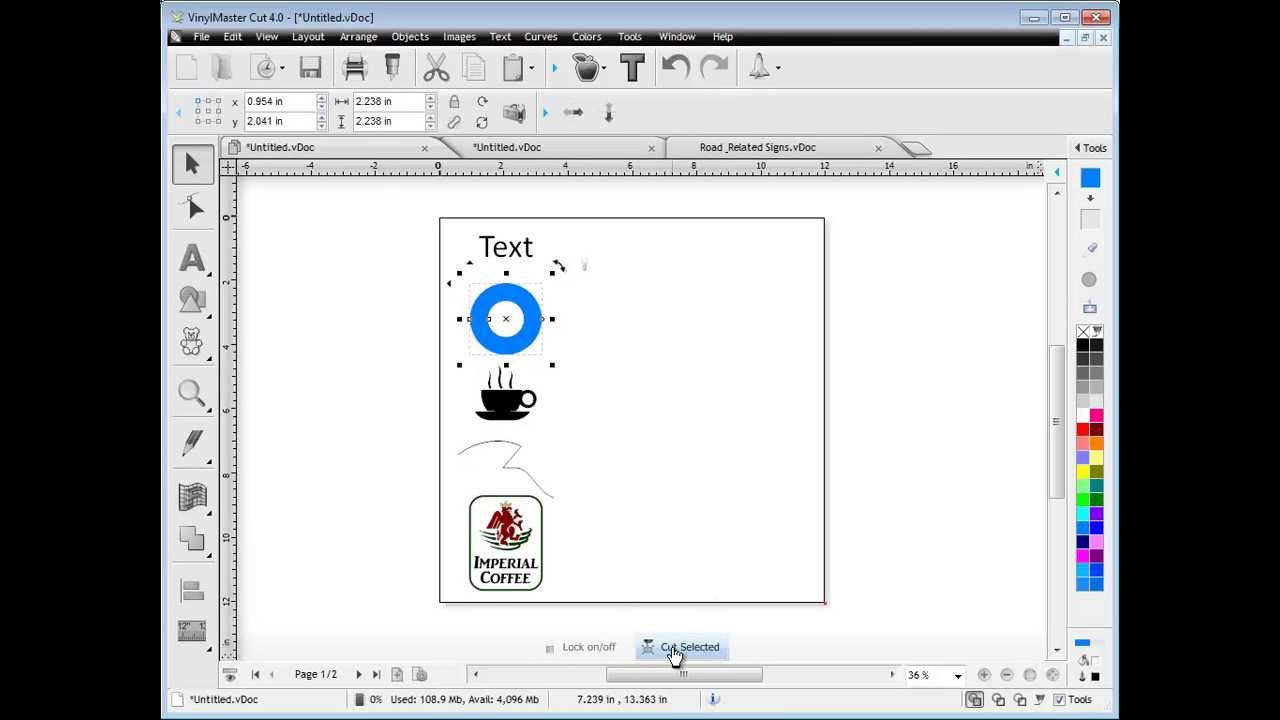Click the New document icon

186,68
